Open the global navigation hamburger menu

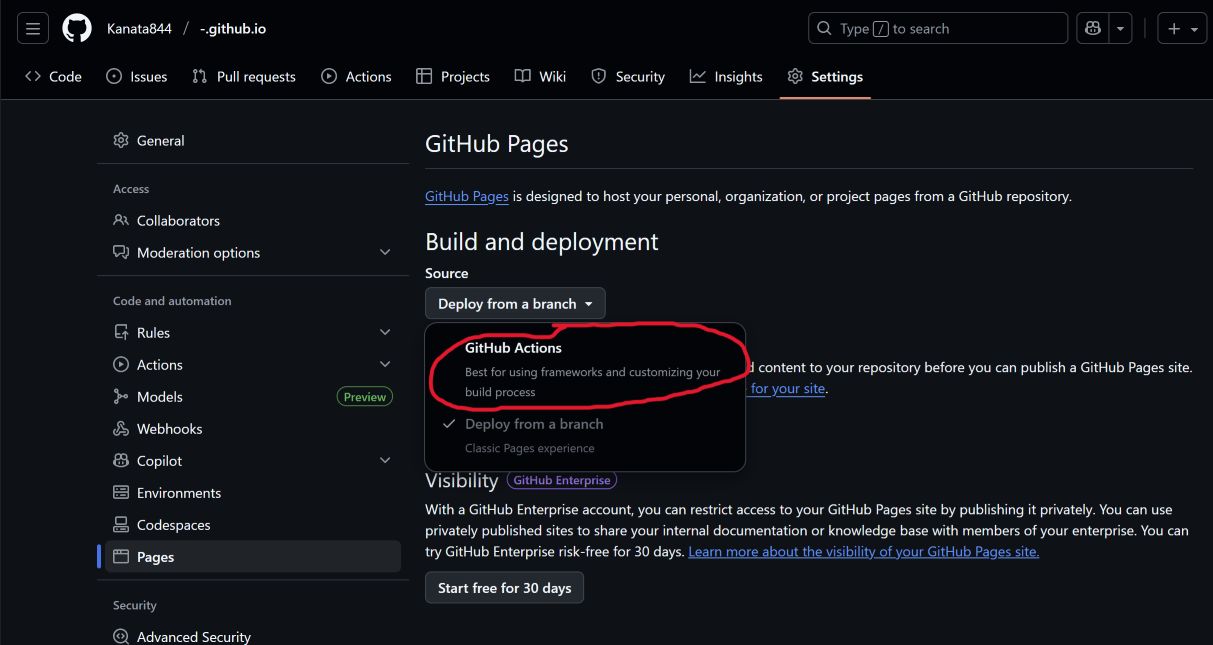coord(32,27)
